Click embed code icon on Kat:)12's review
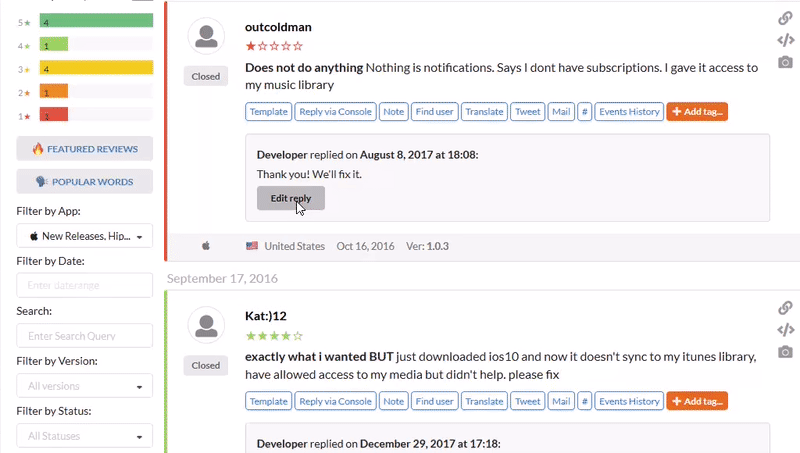 (786, 330)
